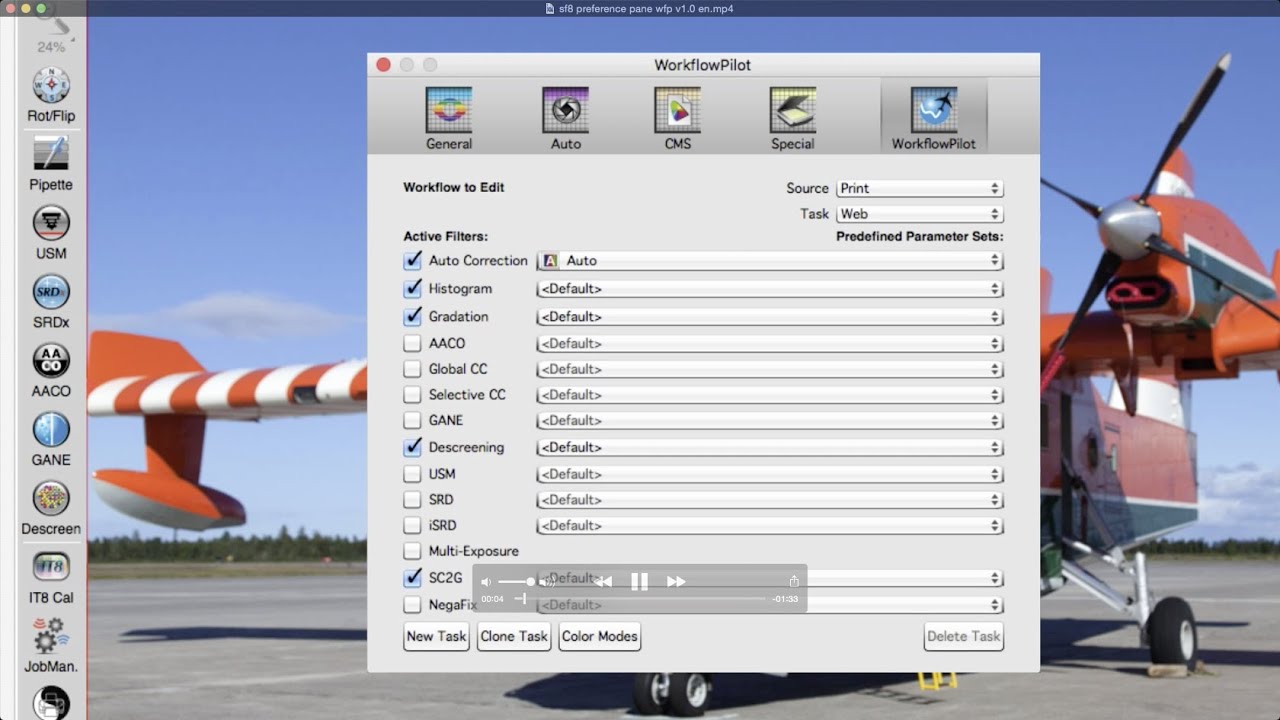Open the Source dropdown set to Print

pos(919,188)
